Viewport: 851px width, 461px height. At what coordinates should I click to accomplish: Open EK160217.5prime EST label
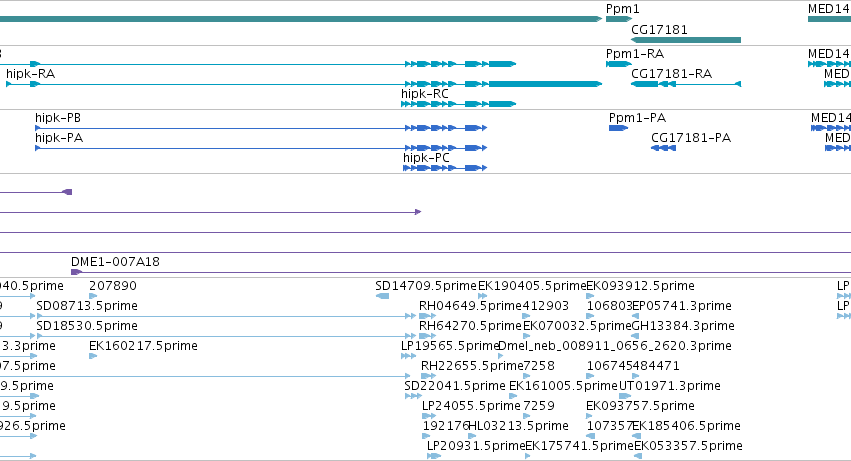tap(143, 346)
